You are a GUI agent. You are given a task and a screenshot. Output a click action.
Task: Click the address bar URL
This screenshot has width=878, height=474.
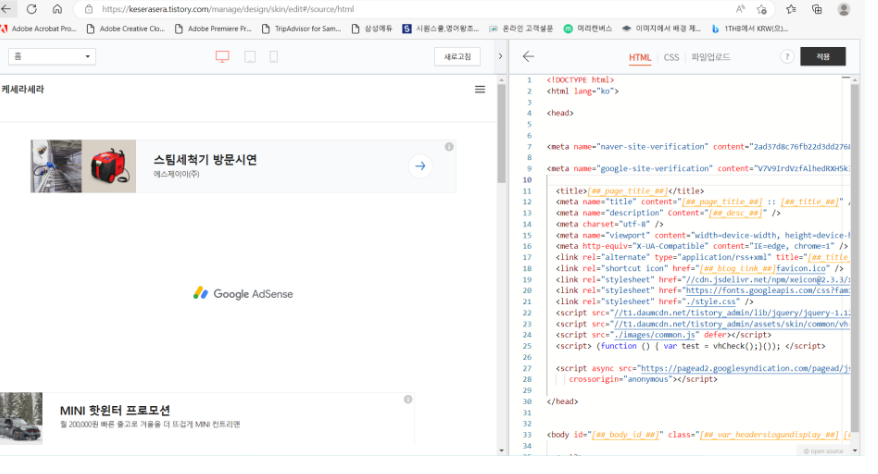(x=228, y=9)
